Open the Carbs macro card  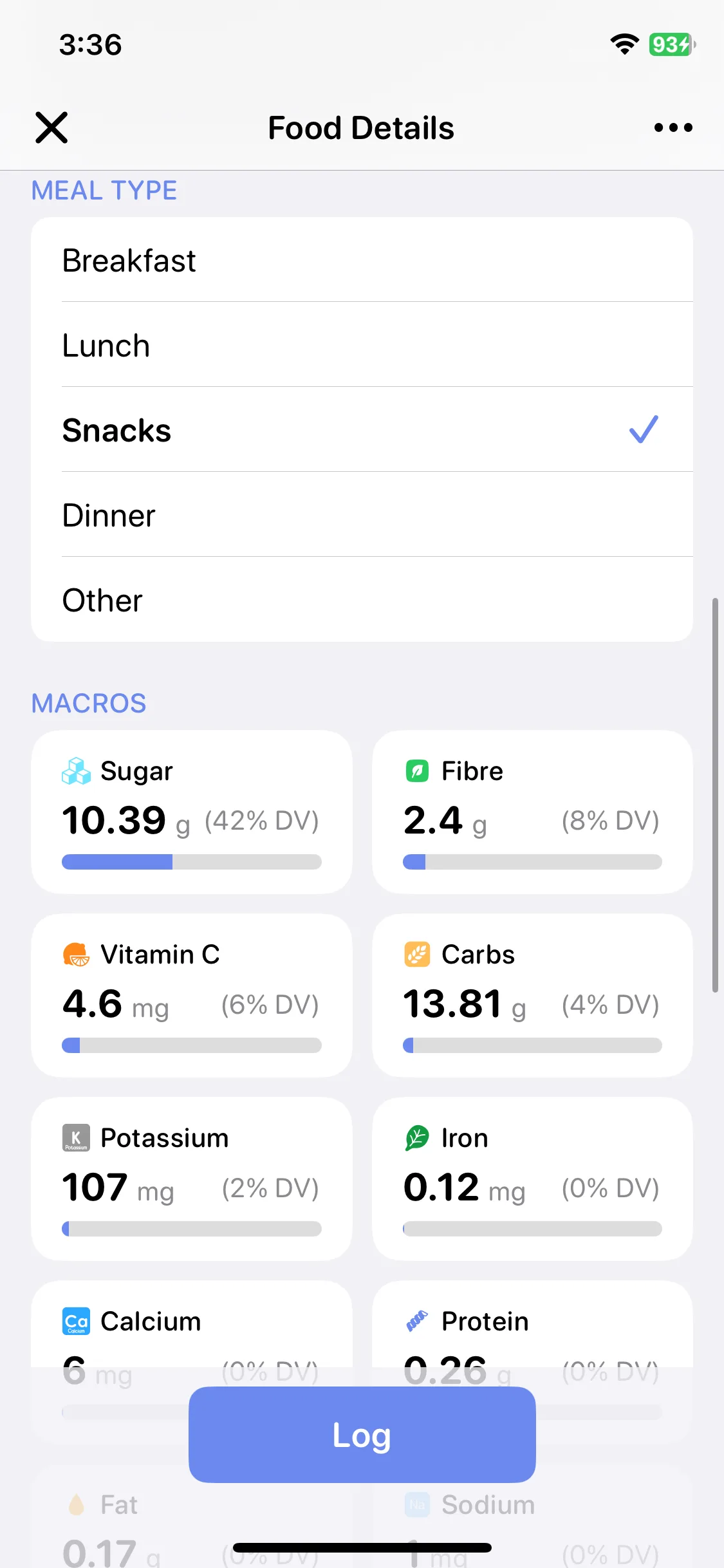click(x=532, y=995)
